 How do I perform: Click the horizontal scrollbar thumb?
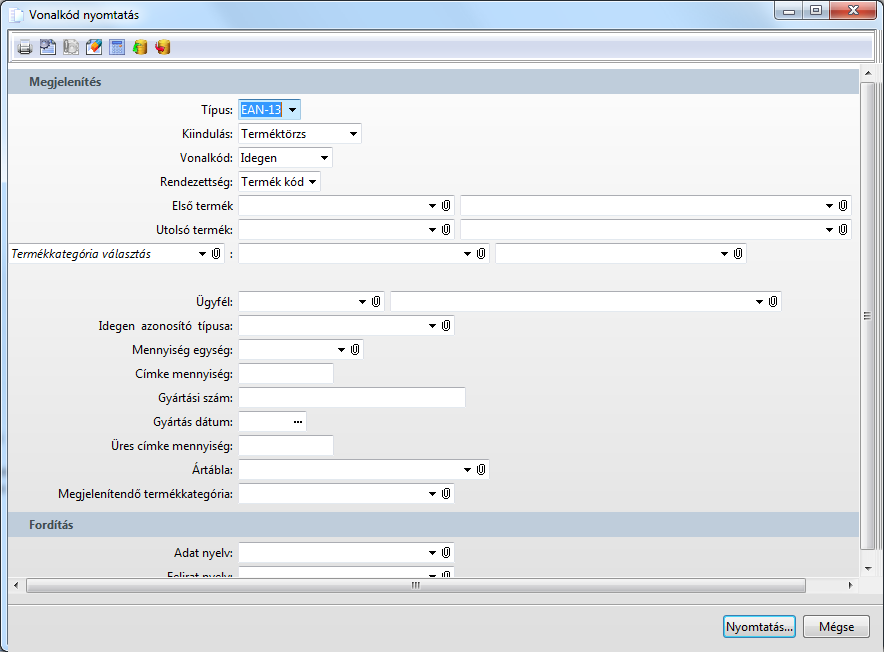416,585
